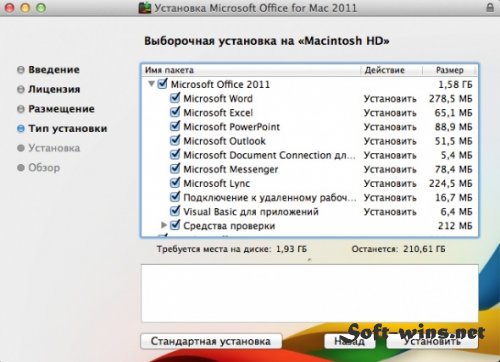Uncheck Microsoft Document Connection checkbox

175,155
